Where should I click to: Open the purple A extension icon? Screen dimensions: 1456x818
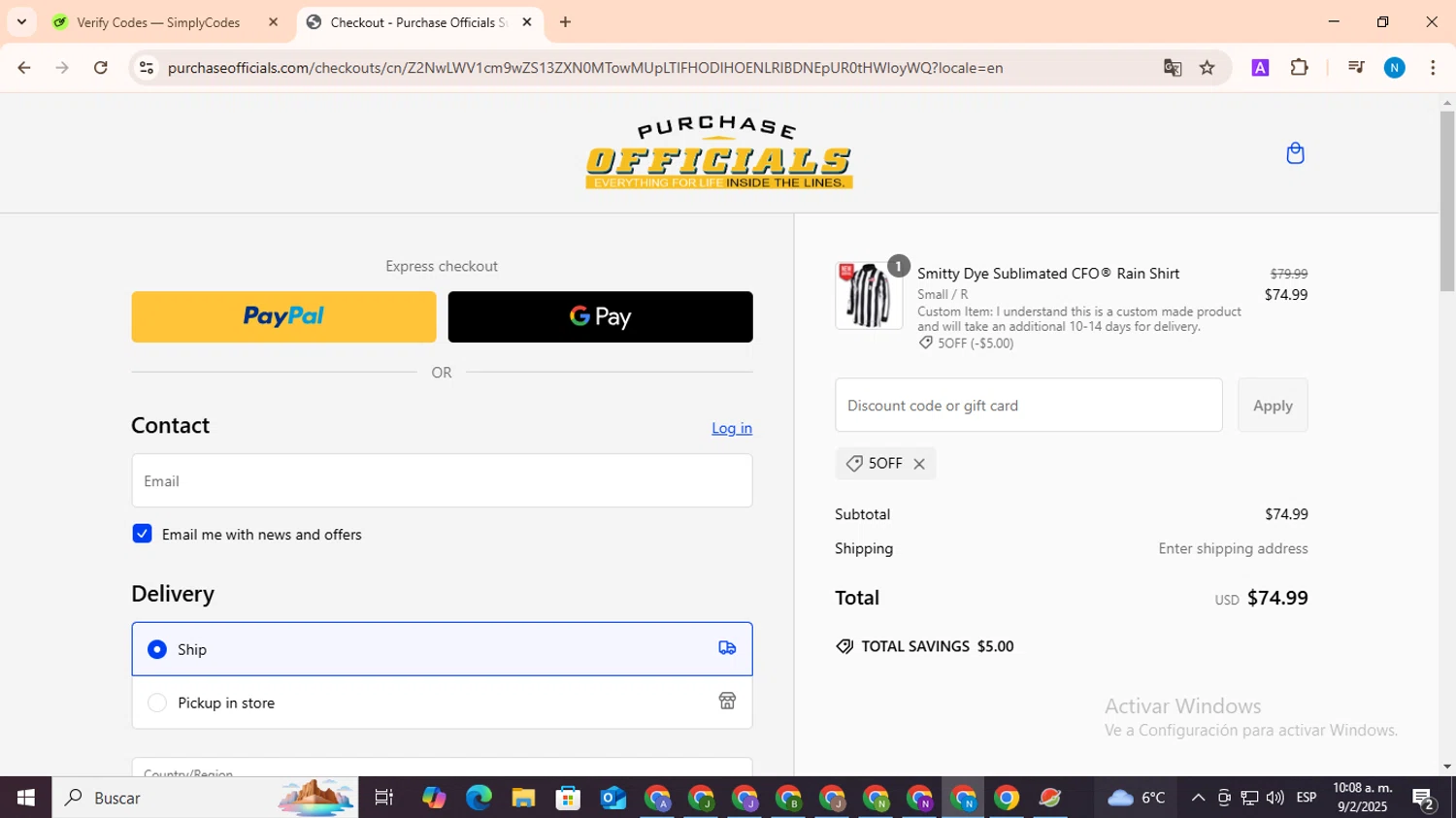[x=1260, y=68]
